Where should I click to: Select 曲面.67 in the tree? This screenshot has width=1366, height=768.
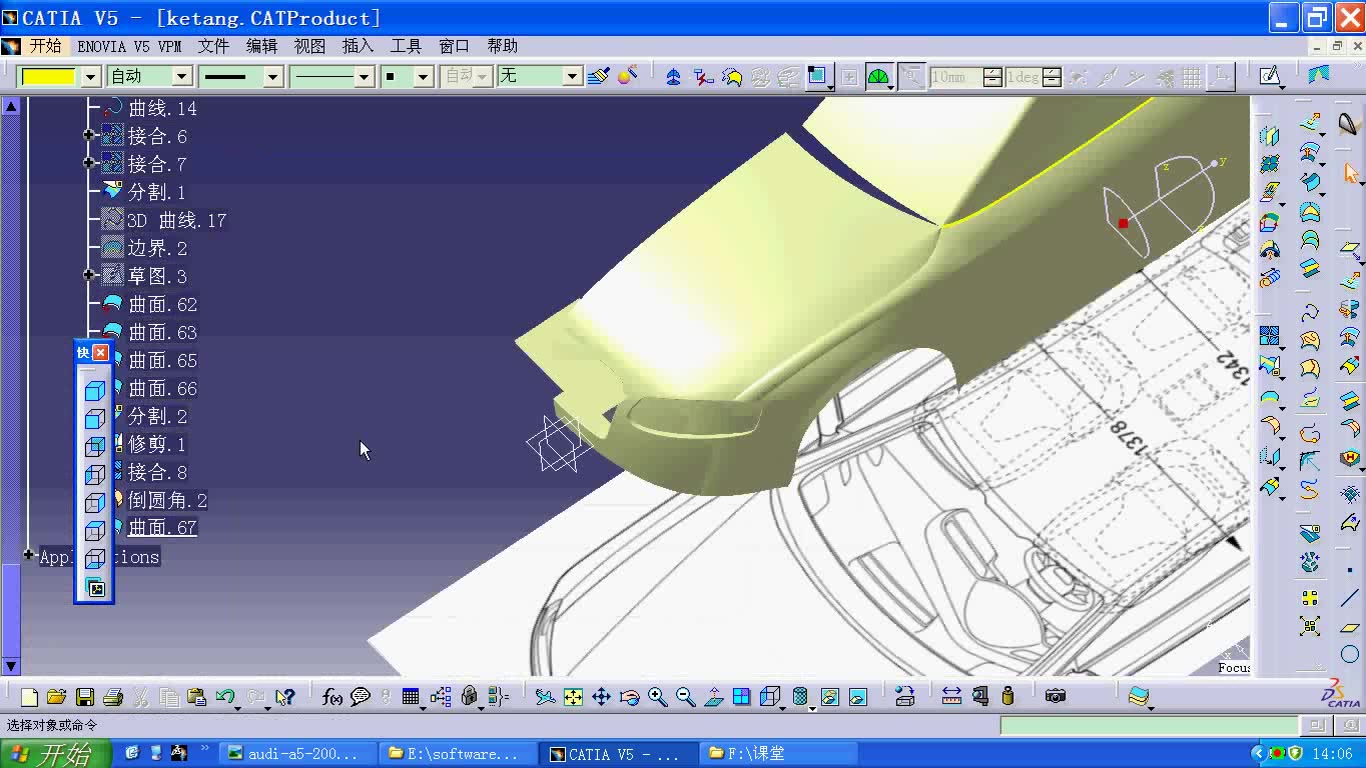tap(162, 527)
